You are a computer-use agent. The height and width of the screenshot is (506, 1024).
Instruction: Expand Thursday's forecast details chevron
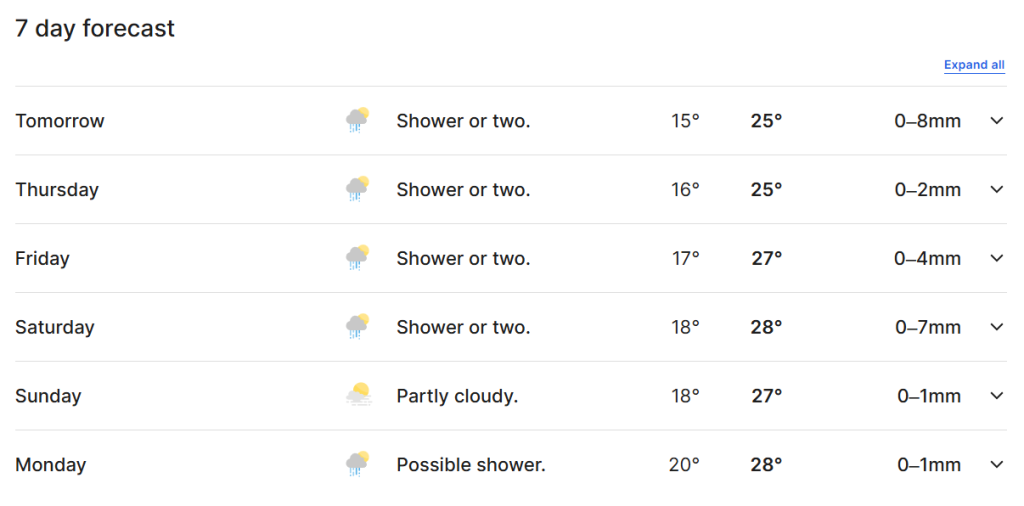click(996, 189)
